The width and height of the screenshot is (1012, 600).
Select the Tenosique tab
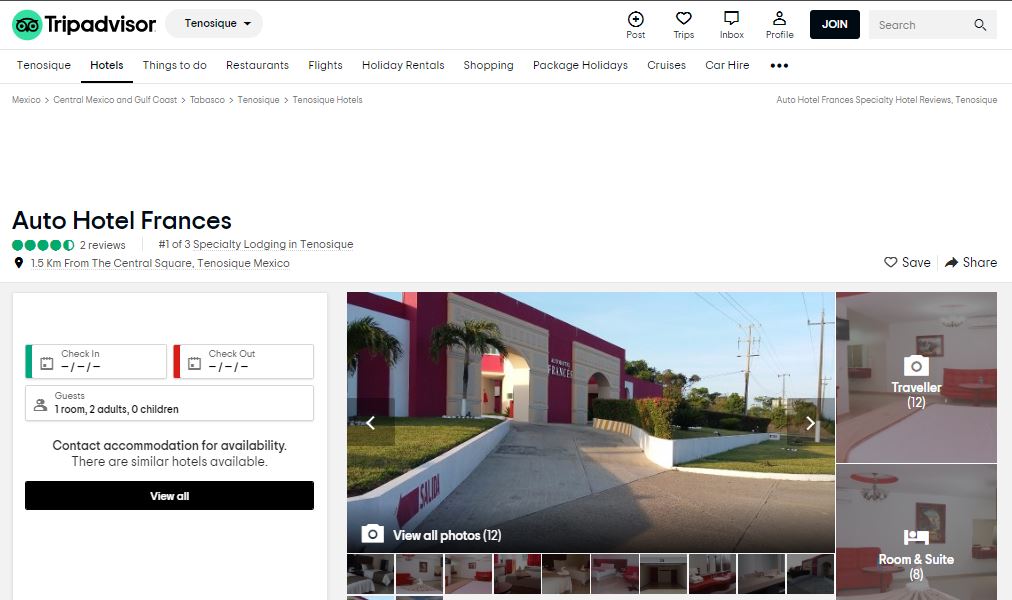(44, 65)
